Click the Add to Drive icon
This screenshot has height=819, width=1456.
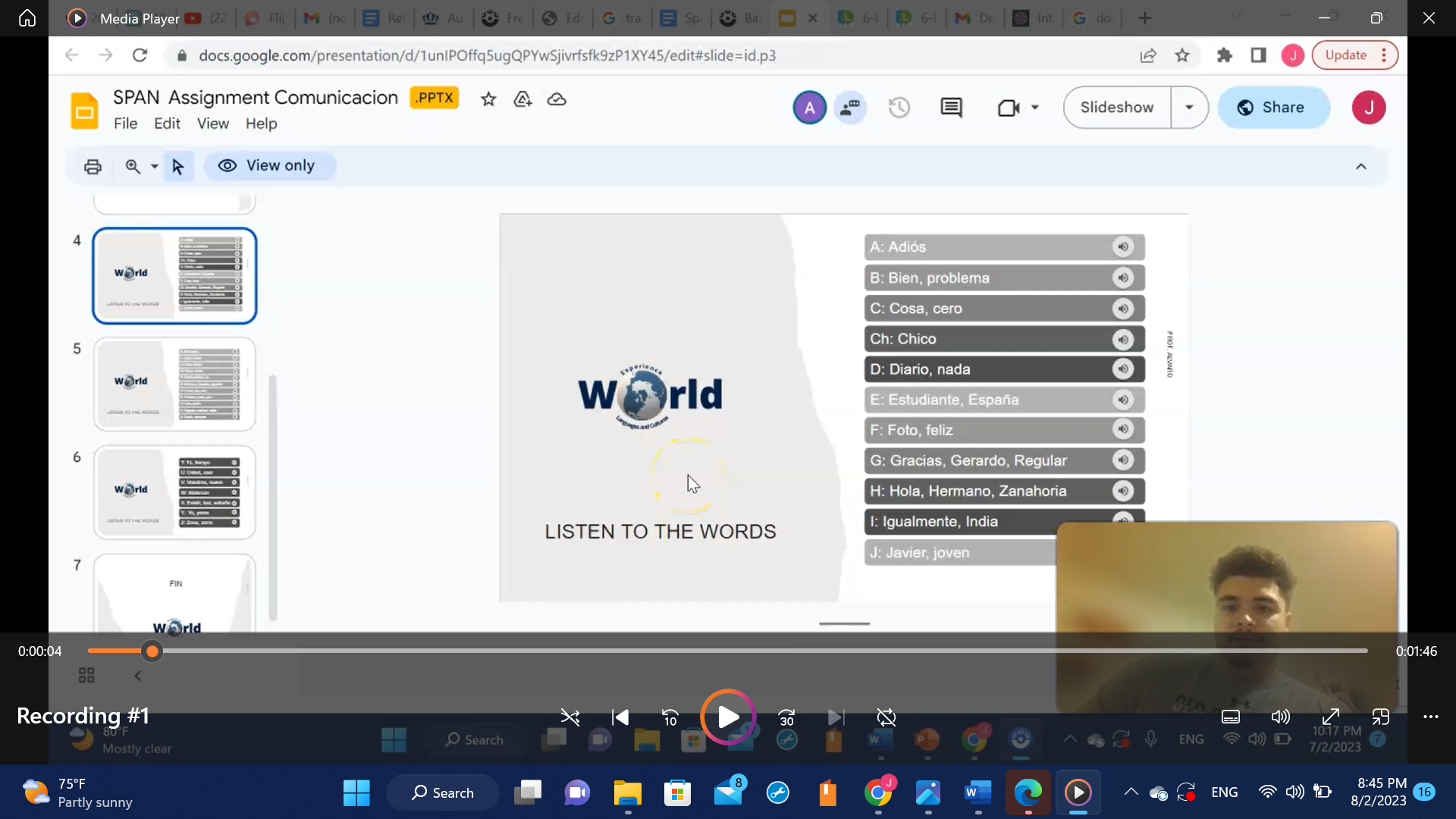click(x=522, y=99)
